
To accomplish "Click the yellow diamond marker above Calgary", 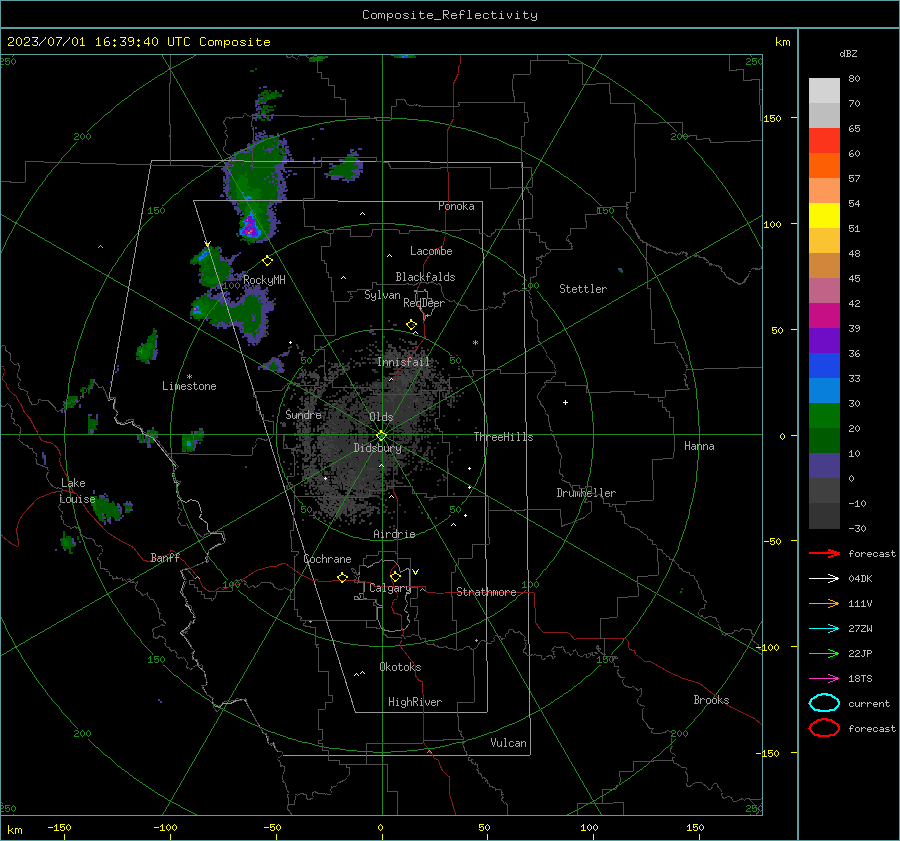I will tap(395, 576).
